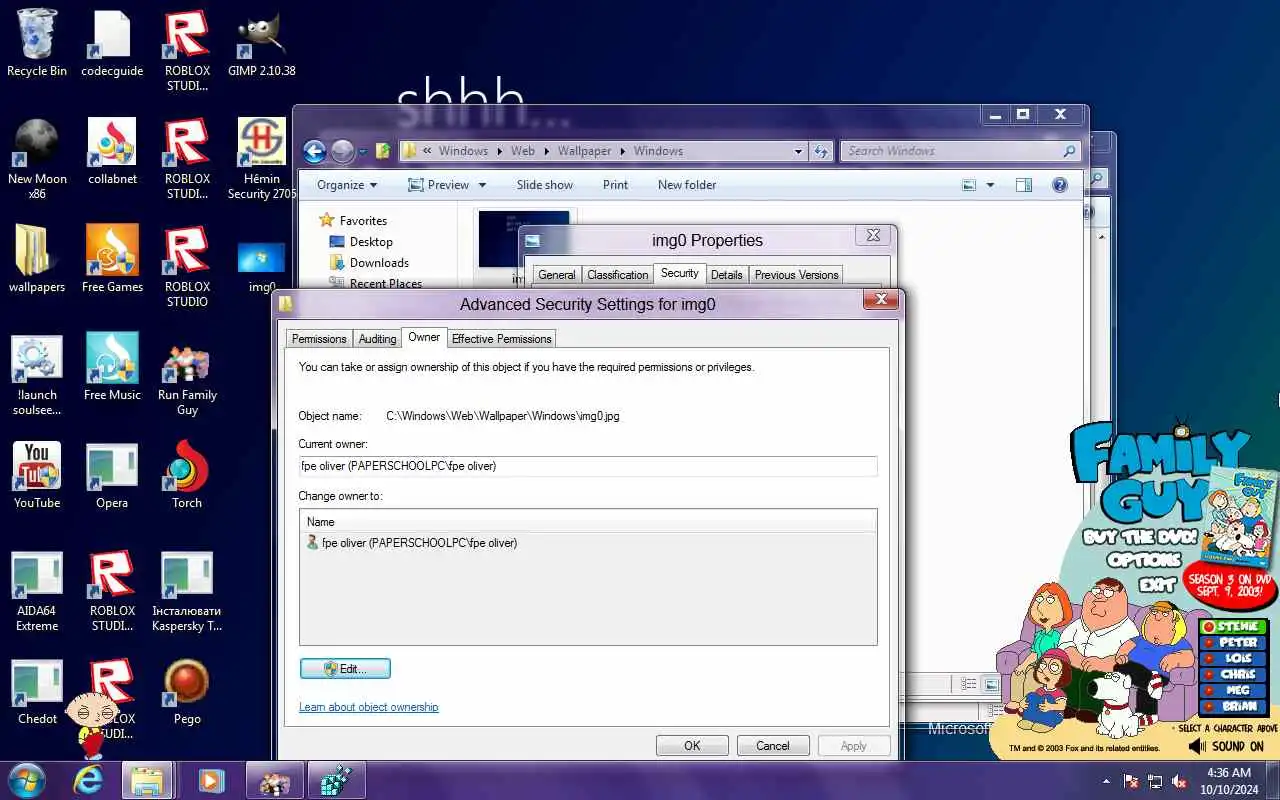Expand breadcrumb arrow after Web
1280x800 pixels.
pos(546,151)
